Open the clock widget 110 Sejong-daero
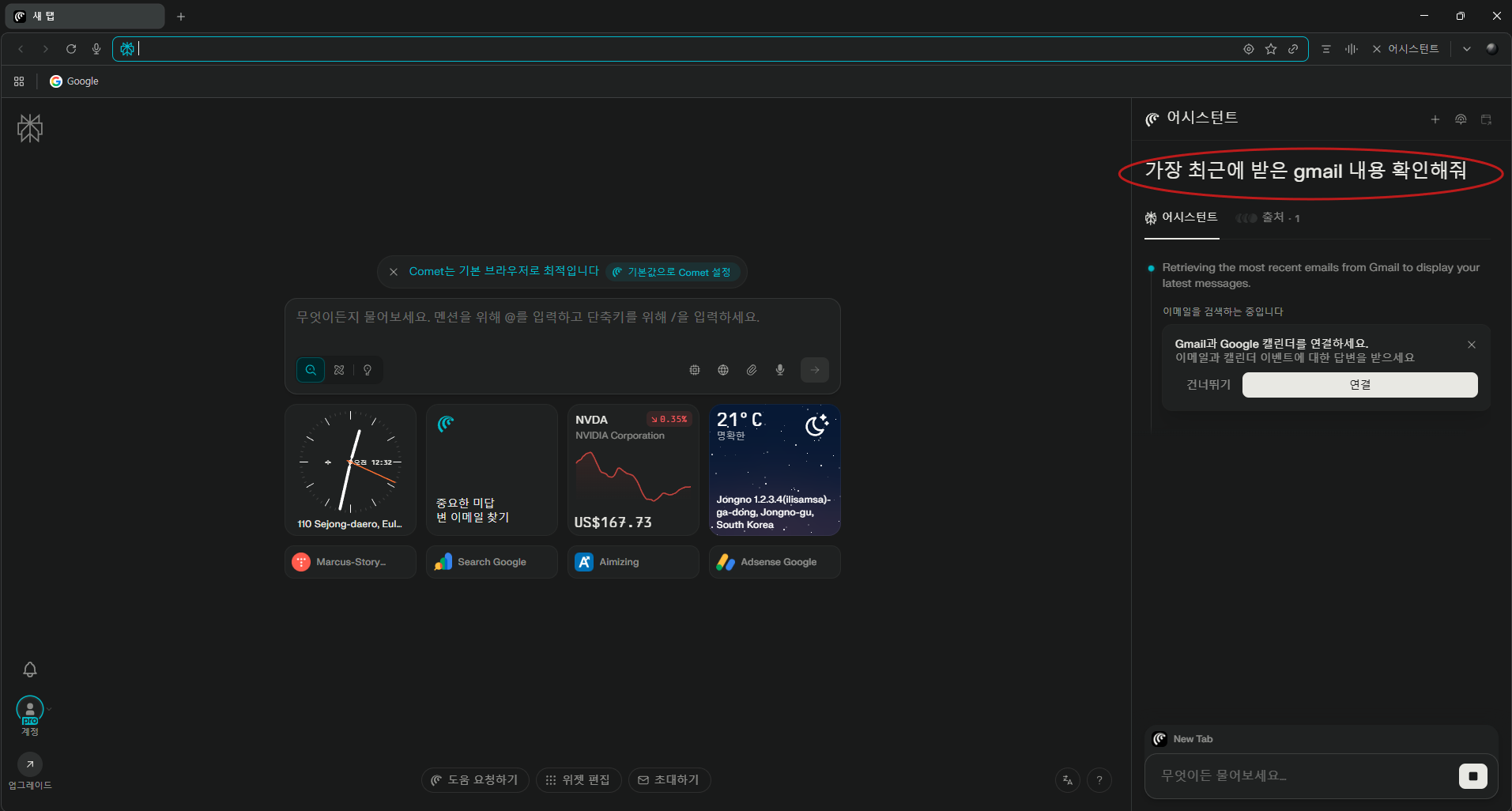 (x=350, y=470)
